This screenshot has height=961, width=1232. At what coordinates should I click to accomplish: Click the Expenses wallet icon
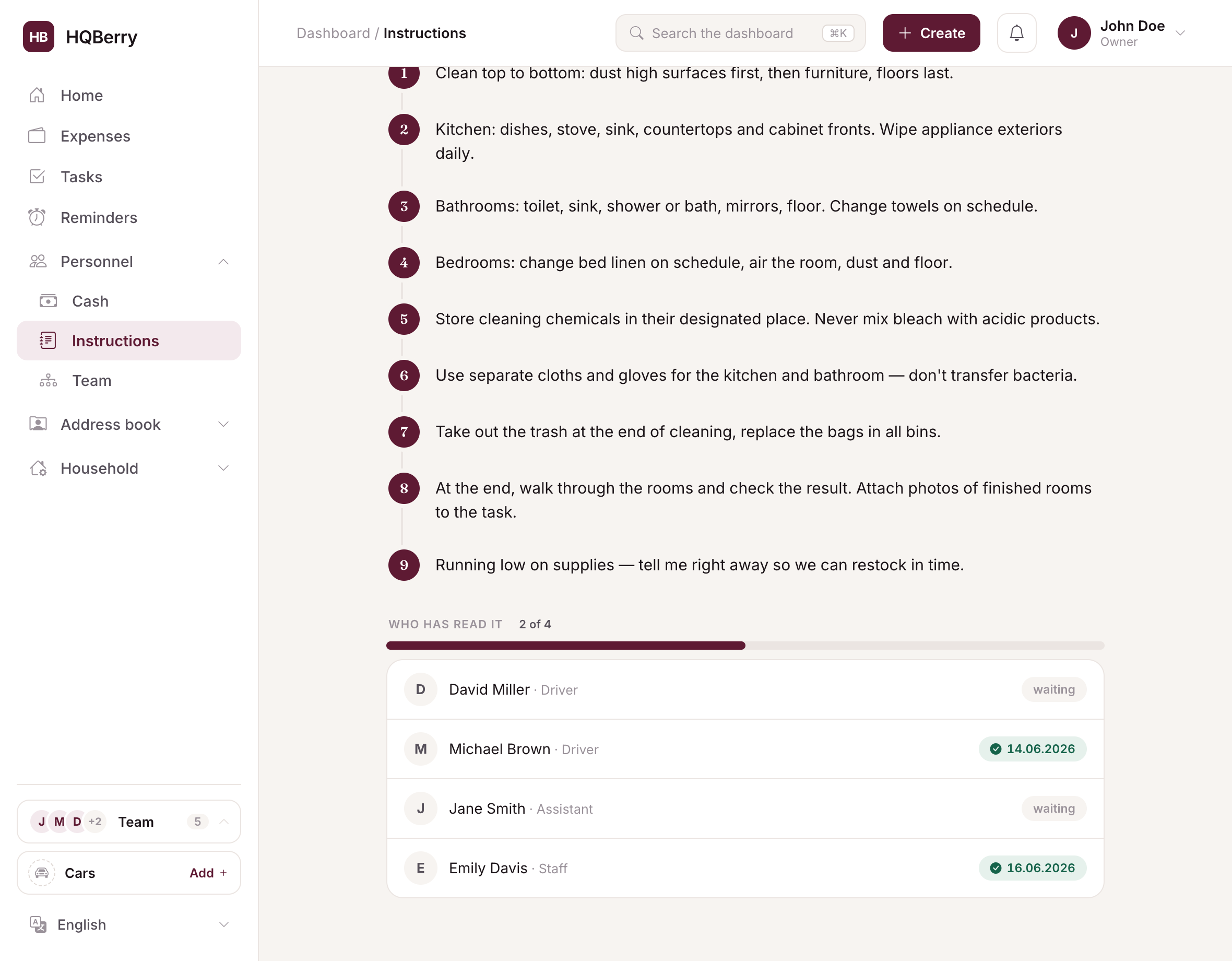(37, 136)
